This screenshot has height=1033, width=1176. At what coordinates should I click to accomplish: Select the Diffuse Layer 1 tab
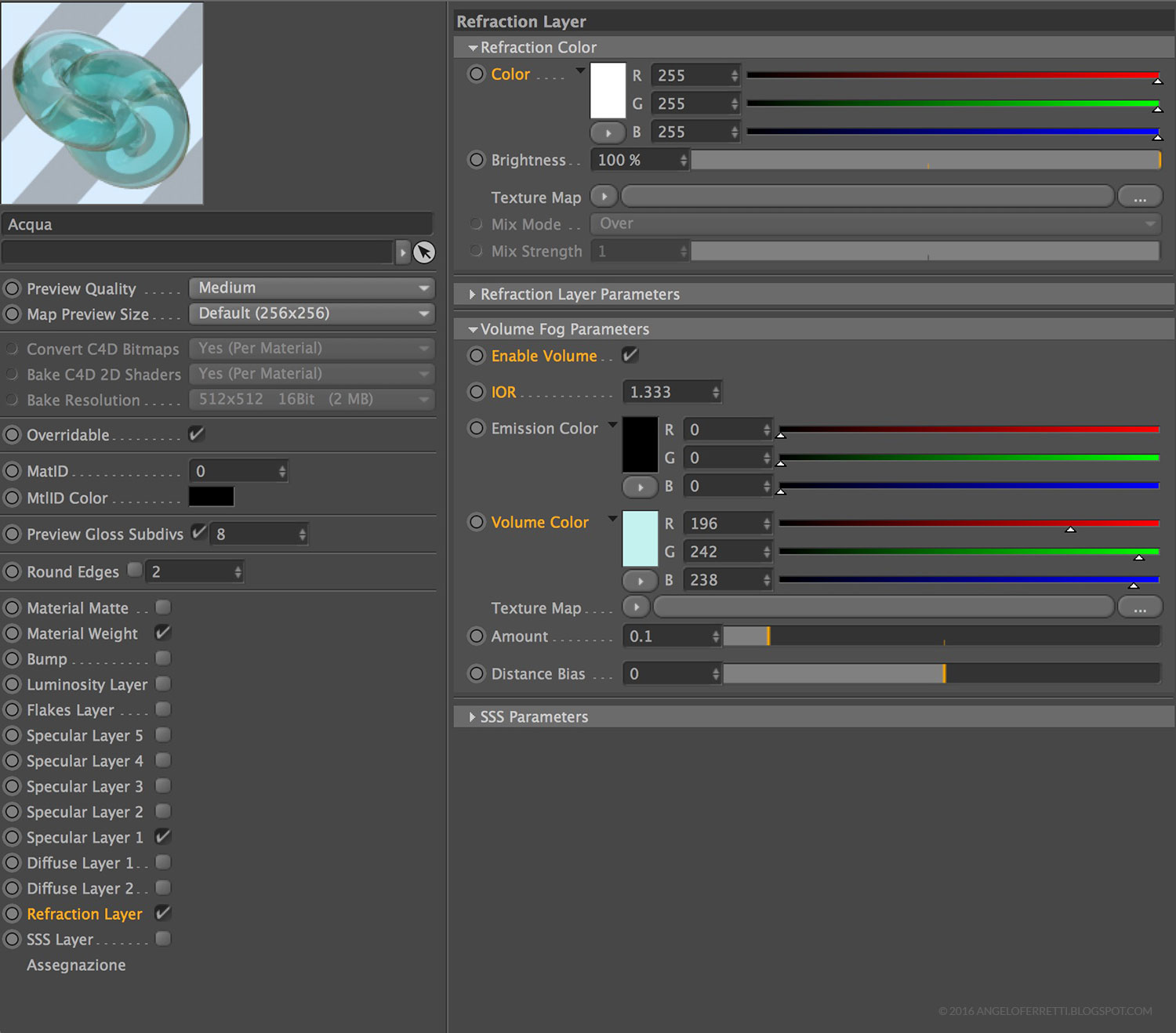(x=80, y=863)
